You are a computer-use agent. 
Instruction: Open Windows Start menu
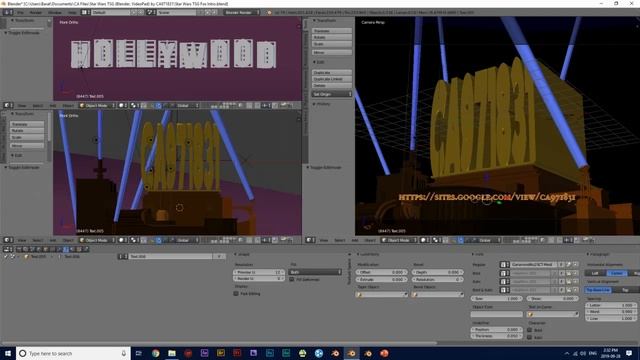(8, 353)
